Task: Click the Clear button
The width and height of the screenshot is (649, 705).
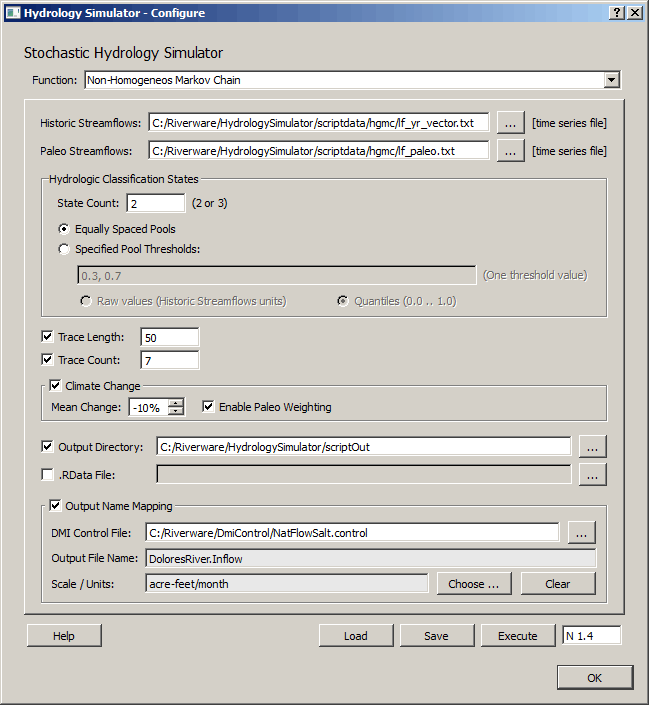Action: click(x=558, y=584)
